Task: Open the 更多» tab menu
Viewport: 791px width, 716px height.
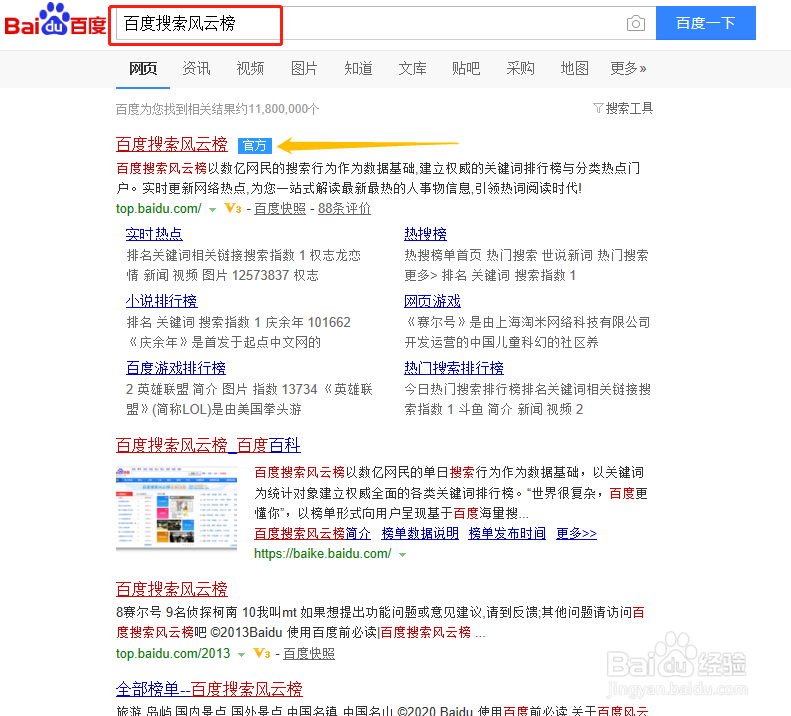Action: pyautogui.click(x=628, y=68)
